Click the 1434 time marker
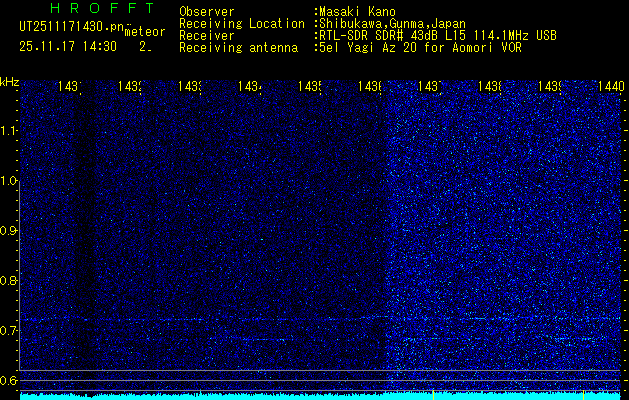This screenshot has width=629, height=400. (x=250, y=86)
